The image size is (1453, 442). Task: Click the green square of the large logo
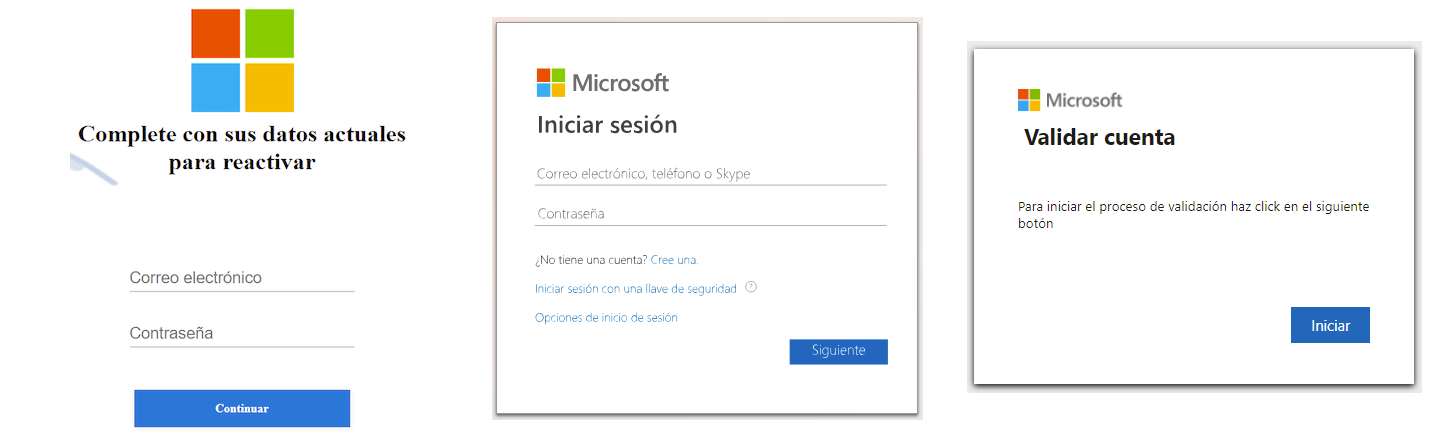(269, 34)
